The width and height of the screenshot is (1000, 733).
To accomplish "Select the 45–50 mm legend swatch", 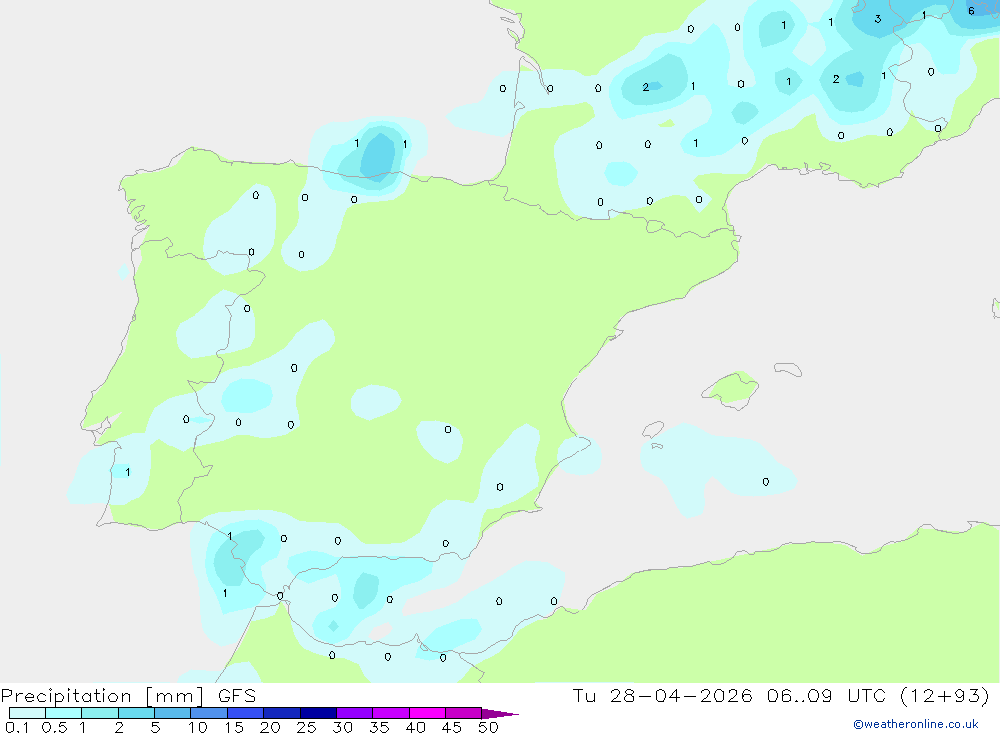I will pyautogui.click(x=464, y=713).
